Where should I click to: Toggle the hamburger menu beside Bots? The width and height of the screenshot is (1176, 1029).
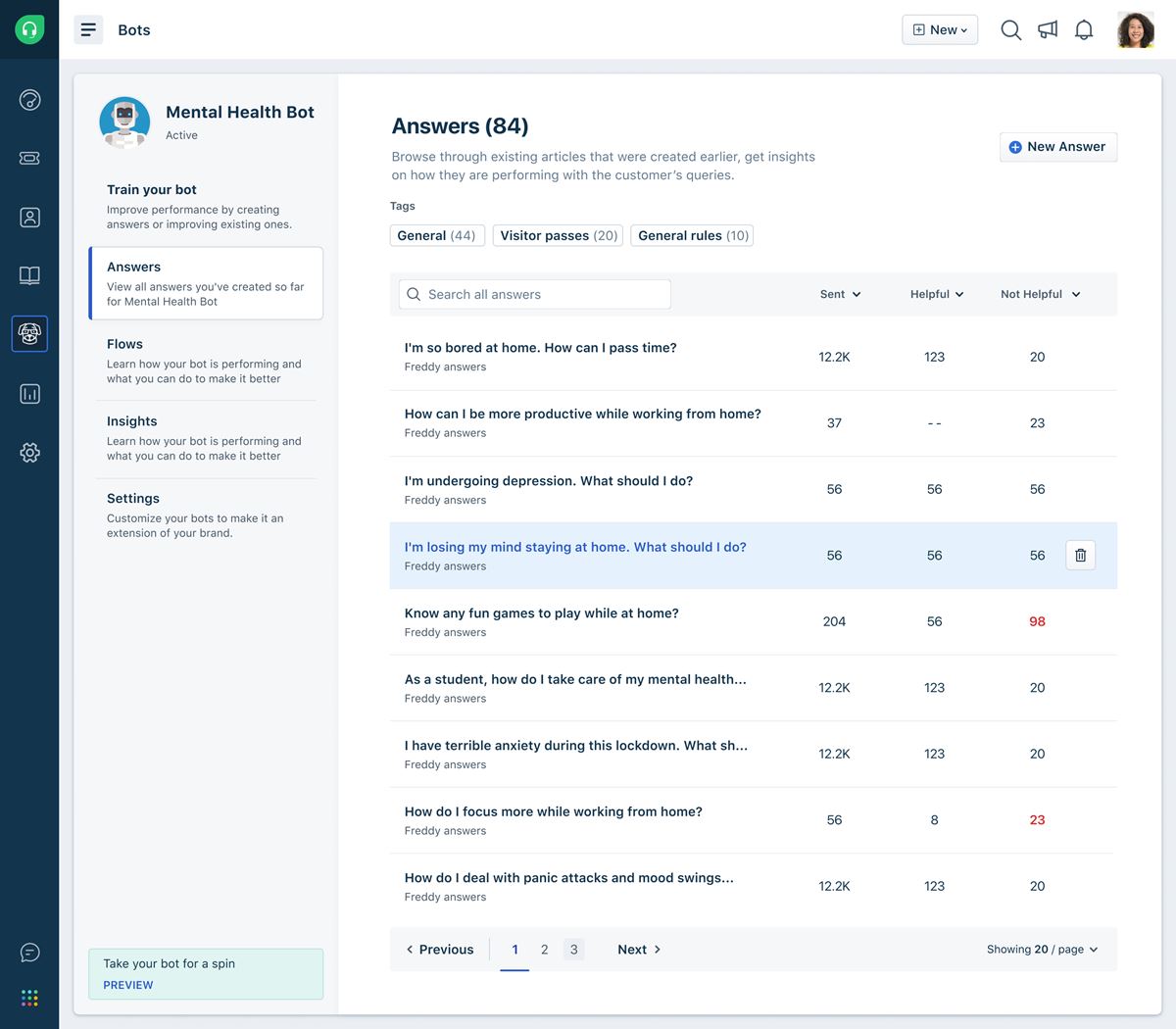click(88, 30)
